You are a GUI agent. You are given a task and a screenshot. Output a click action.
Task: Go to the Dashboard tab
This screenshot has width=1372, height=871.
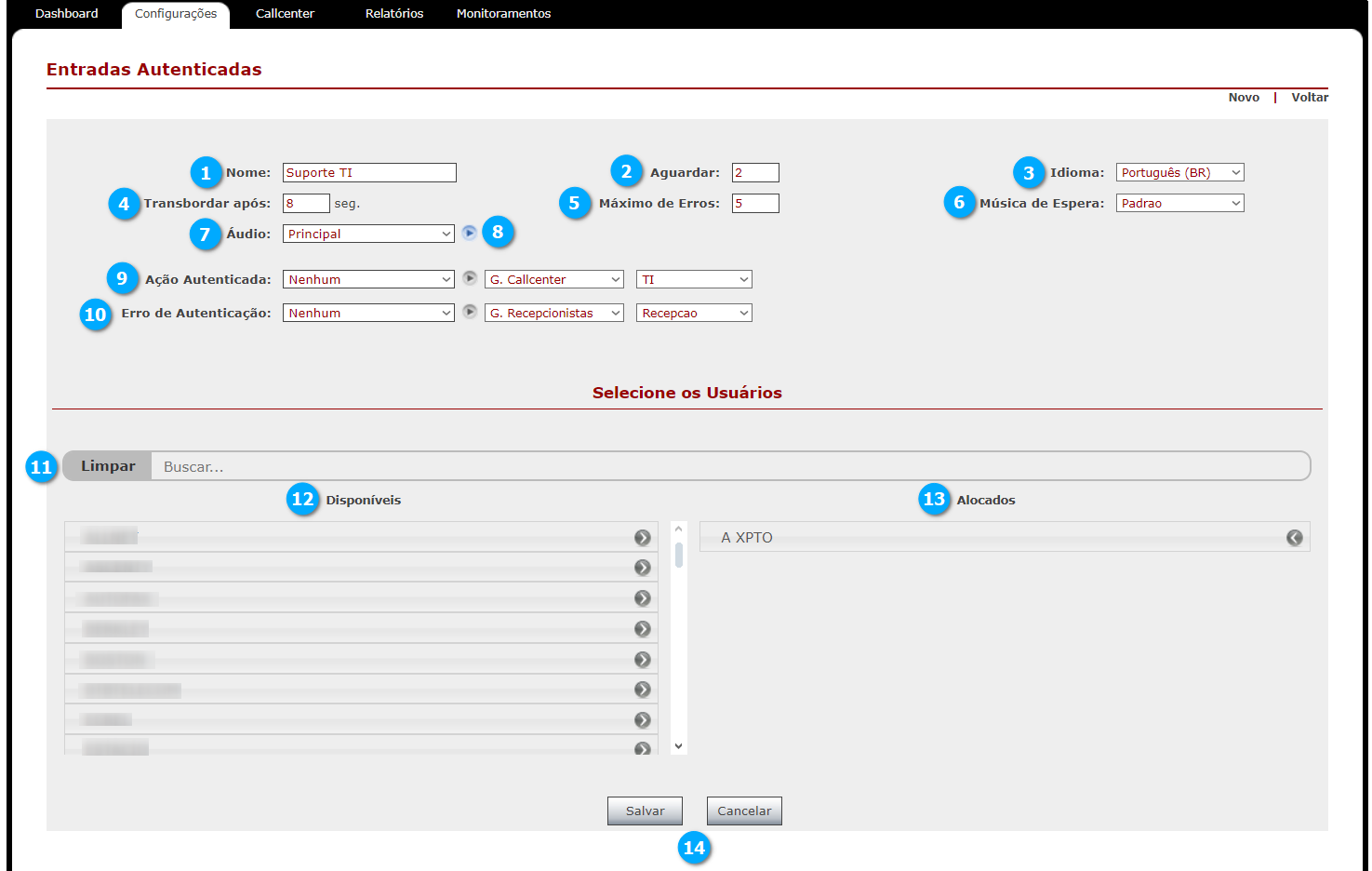coord(66,14)
